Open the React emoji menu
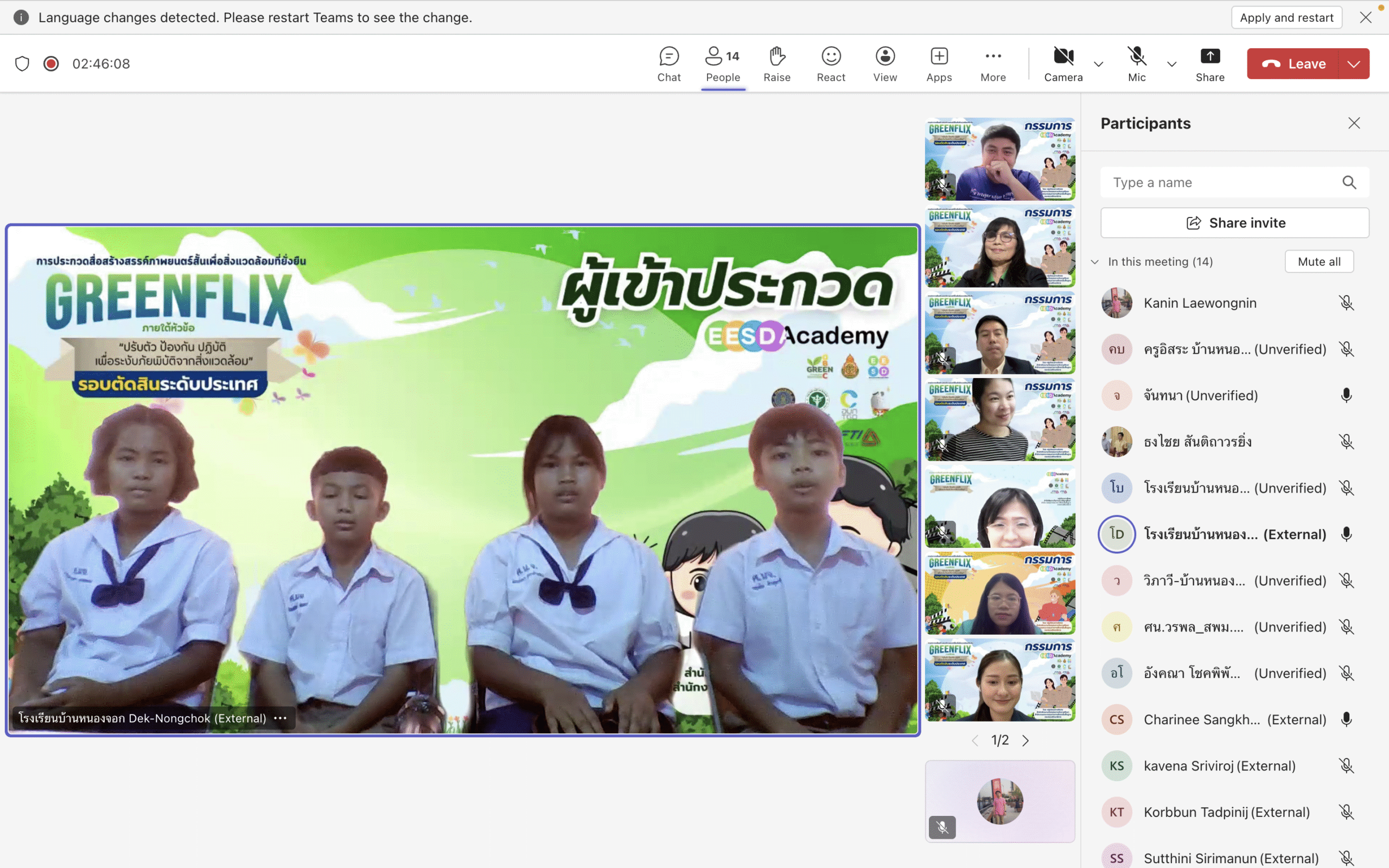The image size is (1389, 868). tap(831, 63)
